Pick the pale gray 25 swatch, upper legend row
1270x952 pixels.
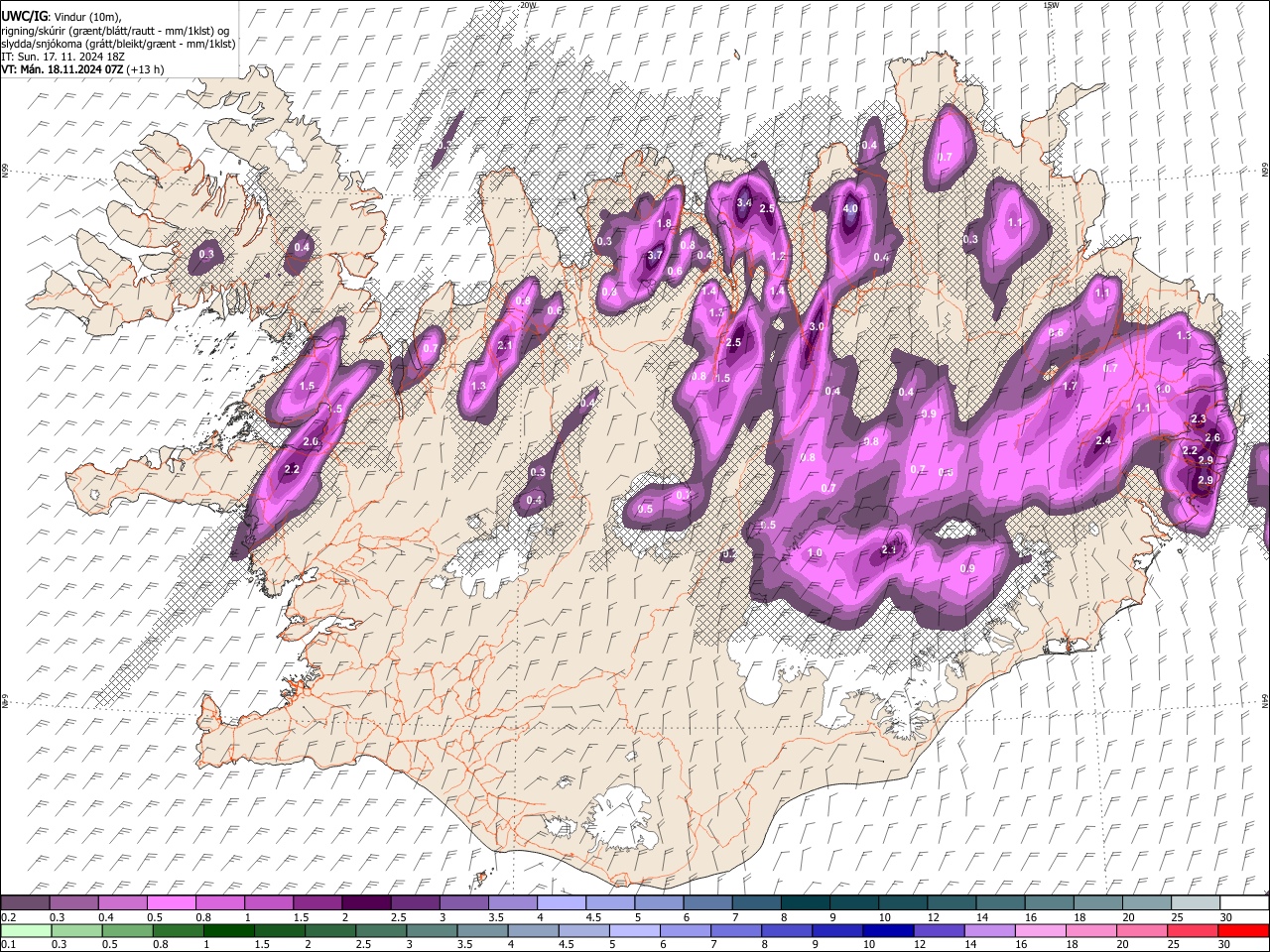pos(1196,903)
